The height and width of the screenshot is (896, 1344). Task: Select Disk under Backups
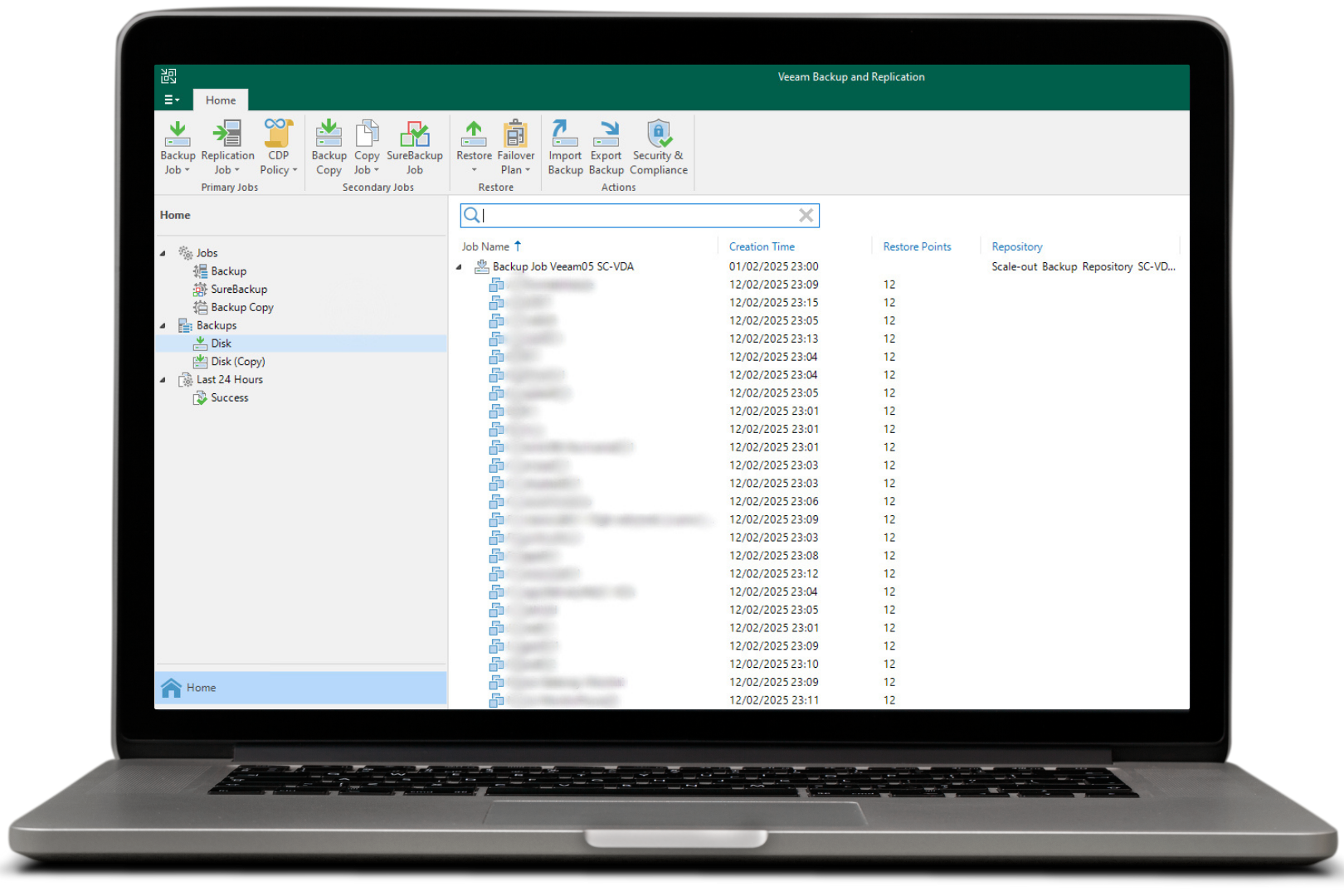point(221,343)
